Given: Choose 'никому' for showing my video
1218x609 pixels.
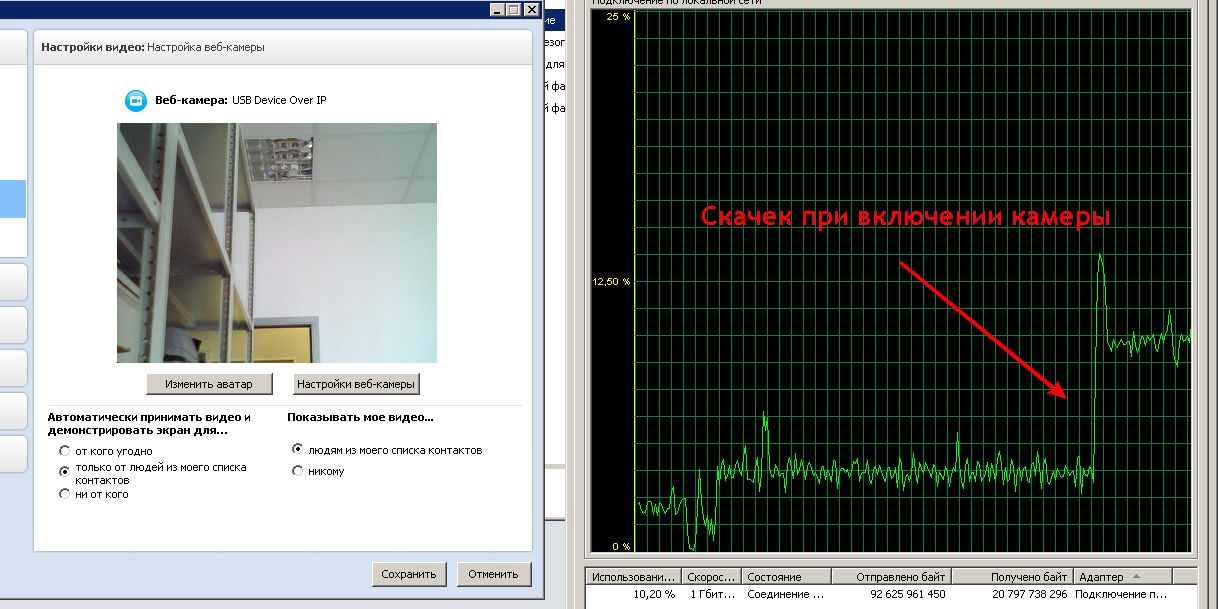Looking at the screenshot, I should click(297, 471).
